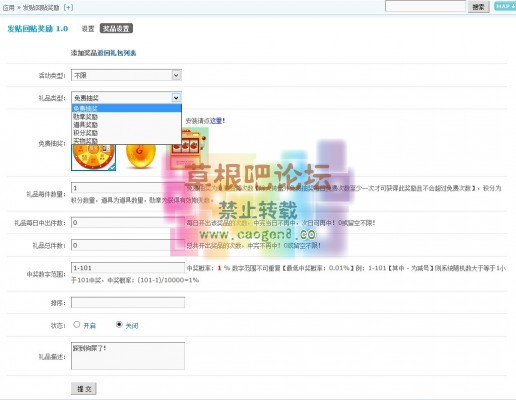Select the 关闭 radio button
This screenshot has width=516, height=400.
119,324
